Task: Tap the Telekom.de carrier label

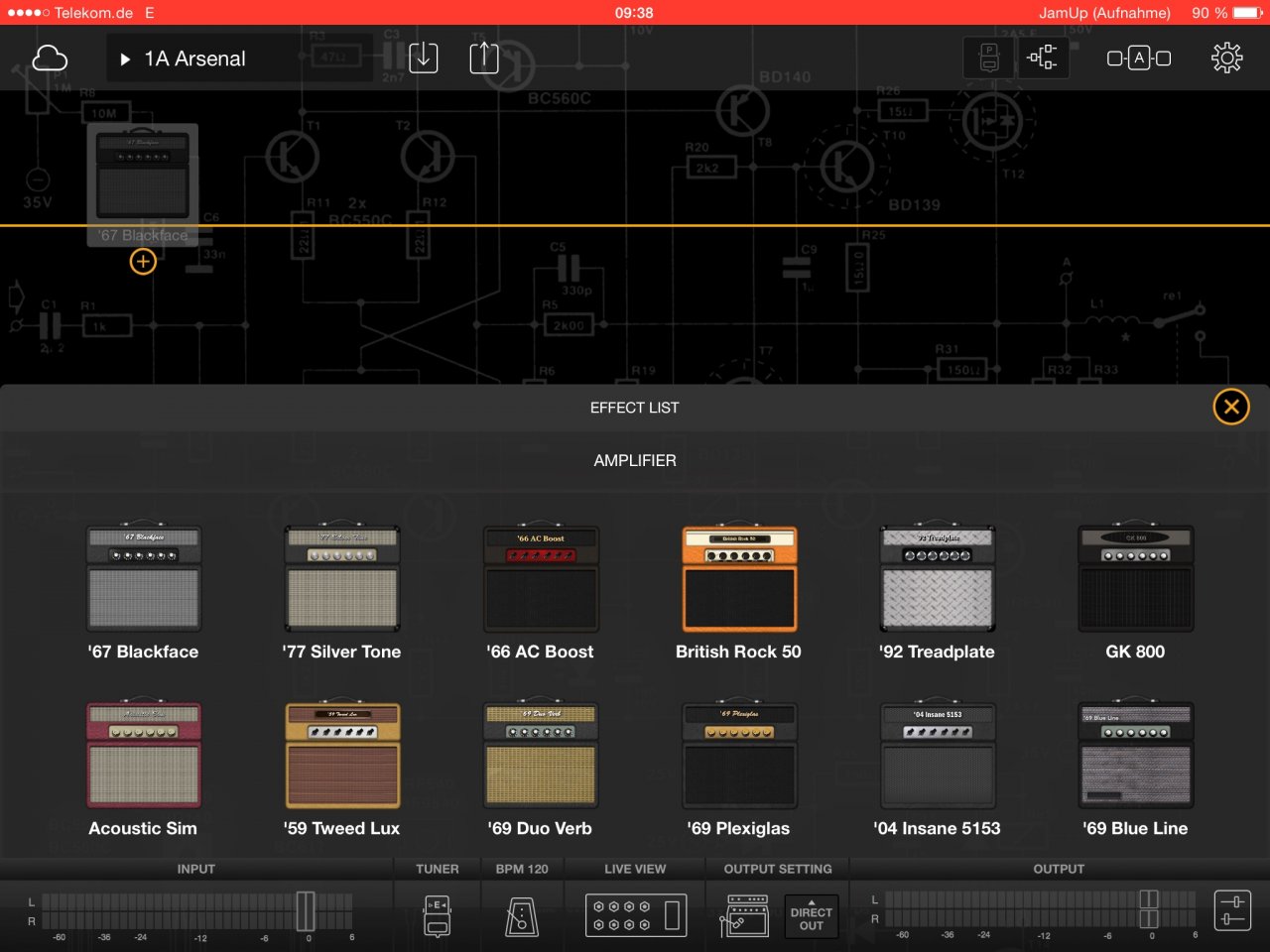Action: click(93, 13)
